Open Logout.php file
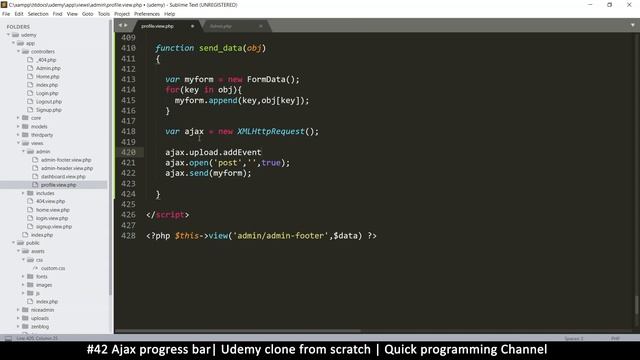The image size is (640, 360). pos(49,102)
